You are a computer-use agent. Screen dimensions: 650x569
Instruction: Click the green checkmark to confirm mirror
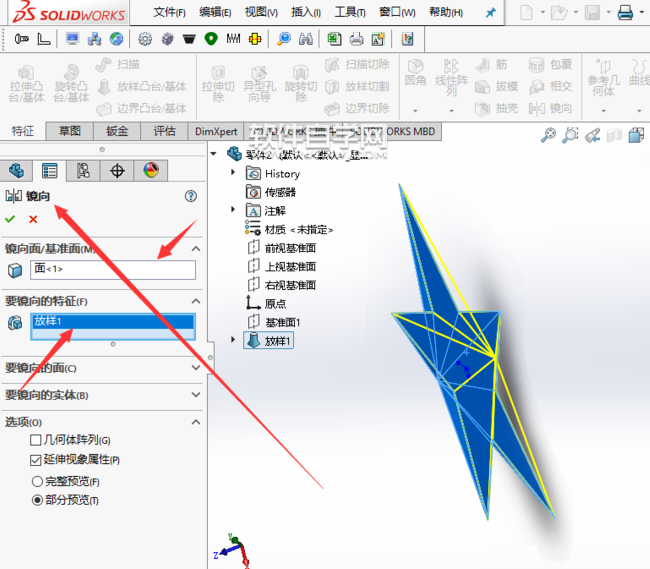tap(10, 219)
